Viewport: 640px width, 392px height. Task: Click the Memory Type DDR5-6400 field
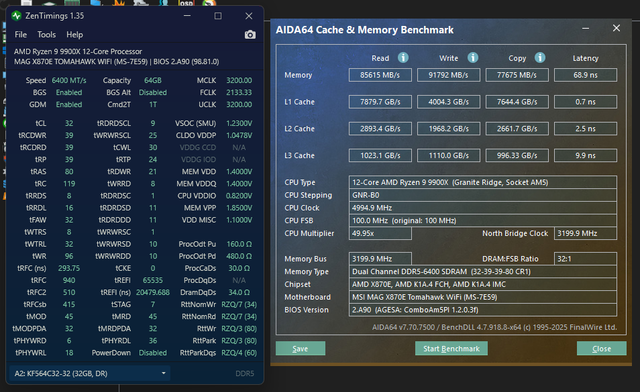[x=483, y=272]
